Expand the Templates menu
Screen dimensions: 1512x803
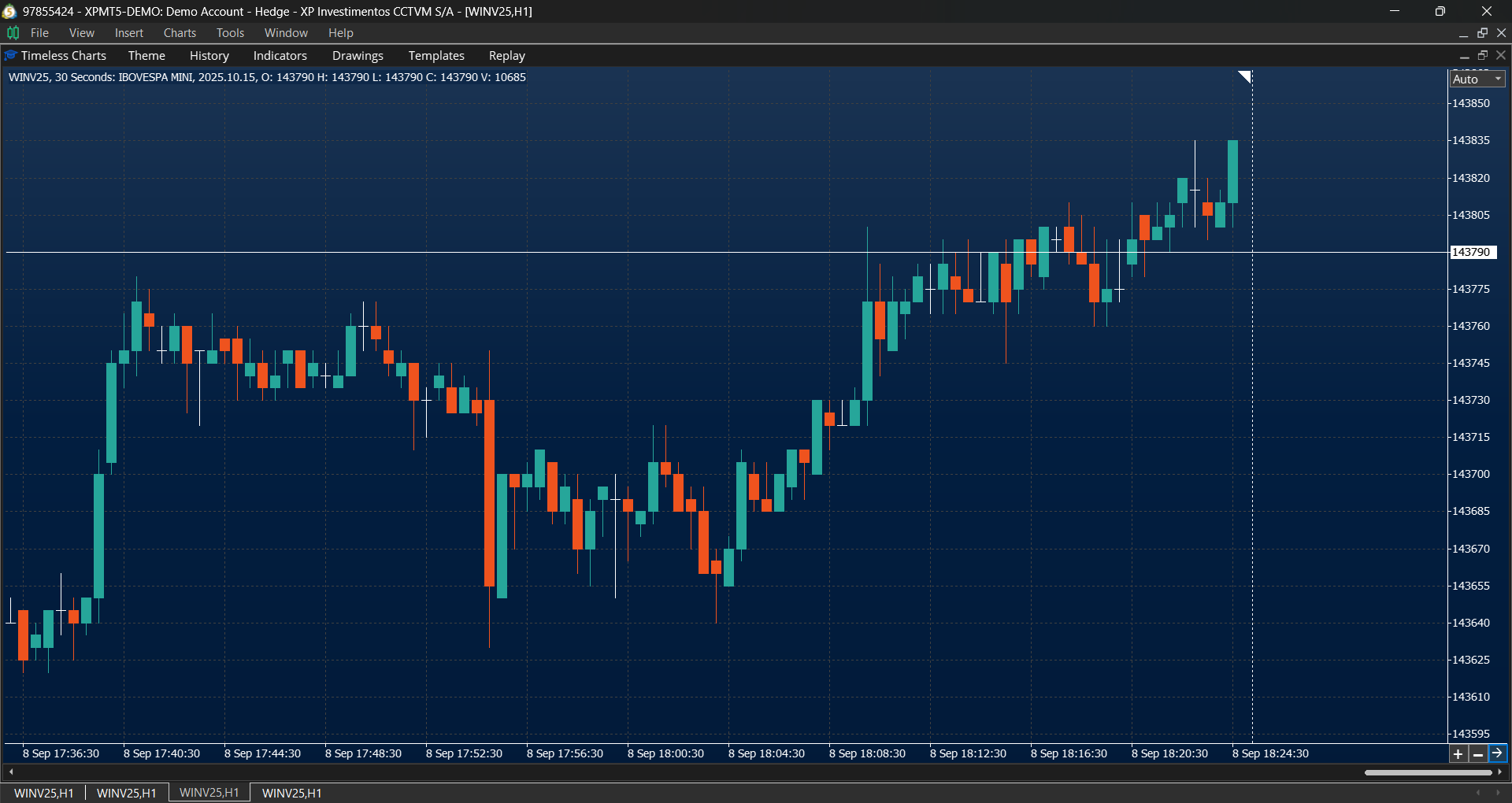(x=435, y=56)
